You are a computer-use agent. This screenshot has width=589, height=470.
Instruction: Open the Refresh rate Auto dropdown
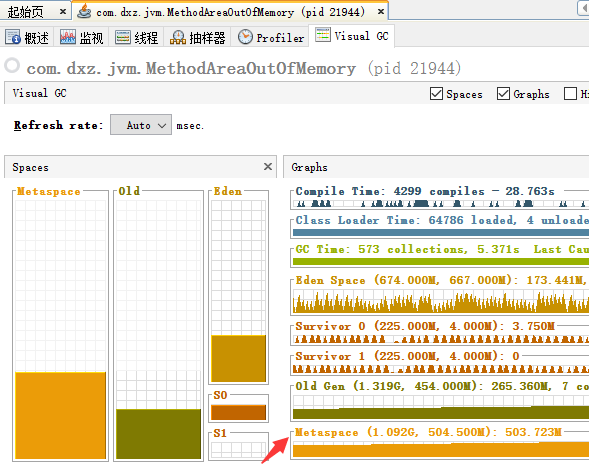point(141,125)
